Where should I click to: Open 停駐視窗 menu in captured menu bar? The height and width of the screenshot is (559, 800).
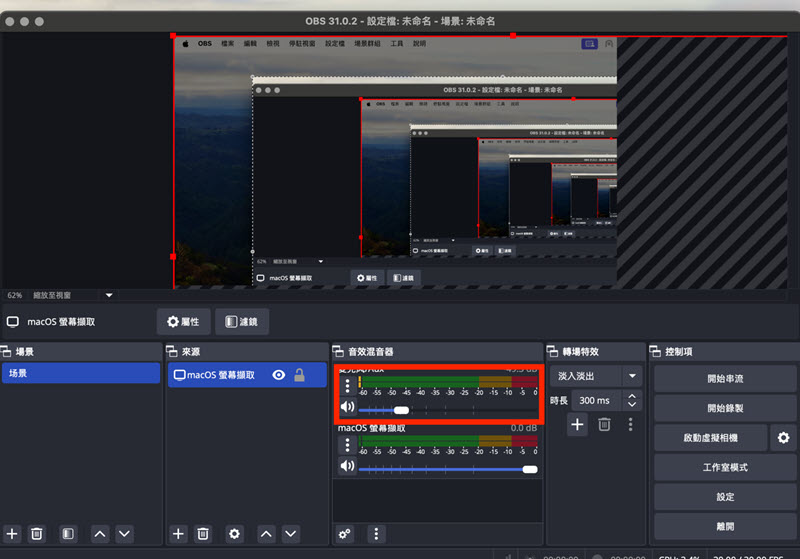click(x=302, y=43)
